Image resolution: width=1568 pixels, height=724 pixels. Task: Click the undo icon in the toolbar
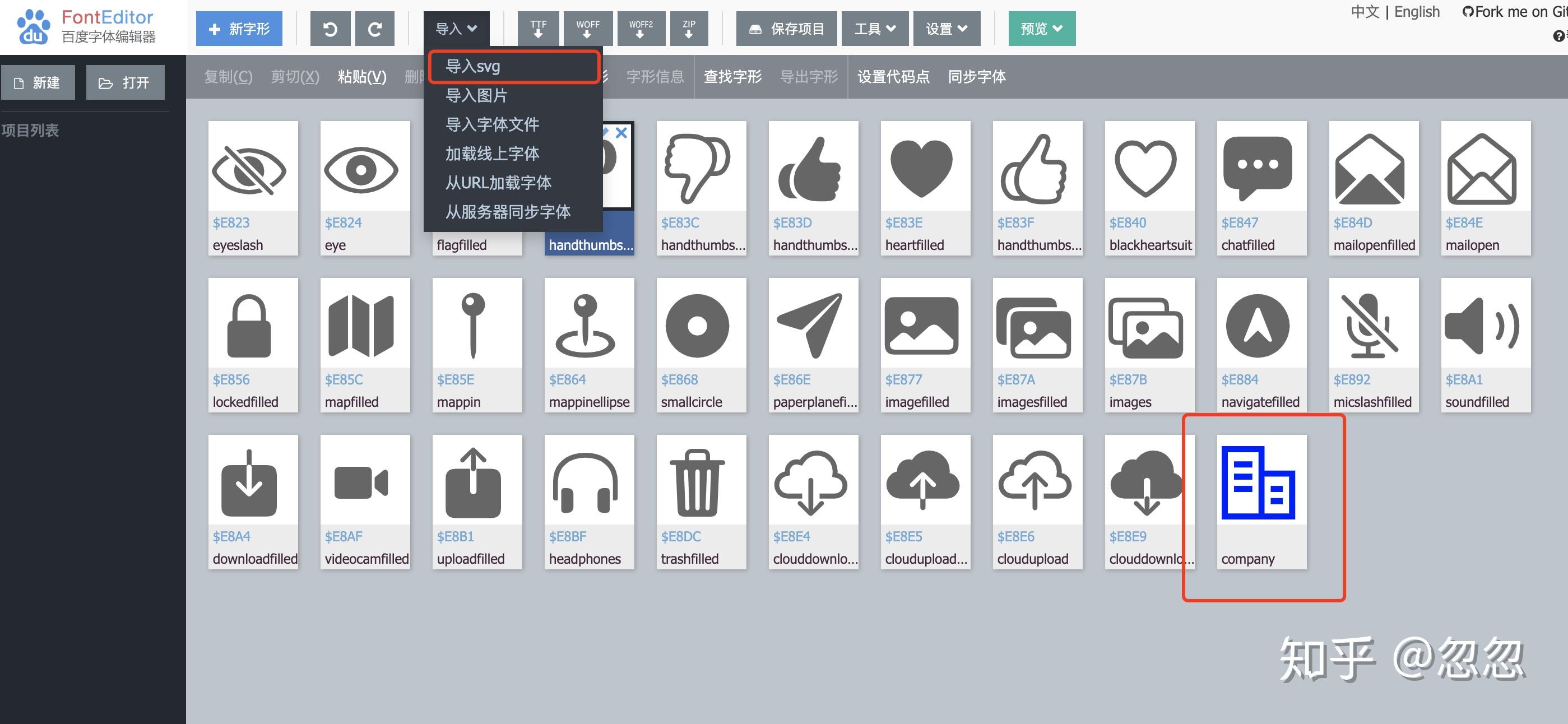(330, 28)
